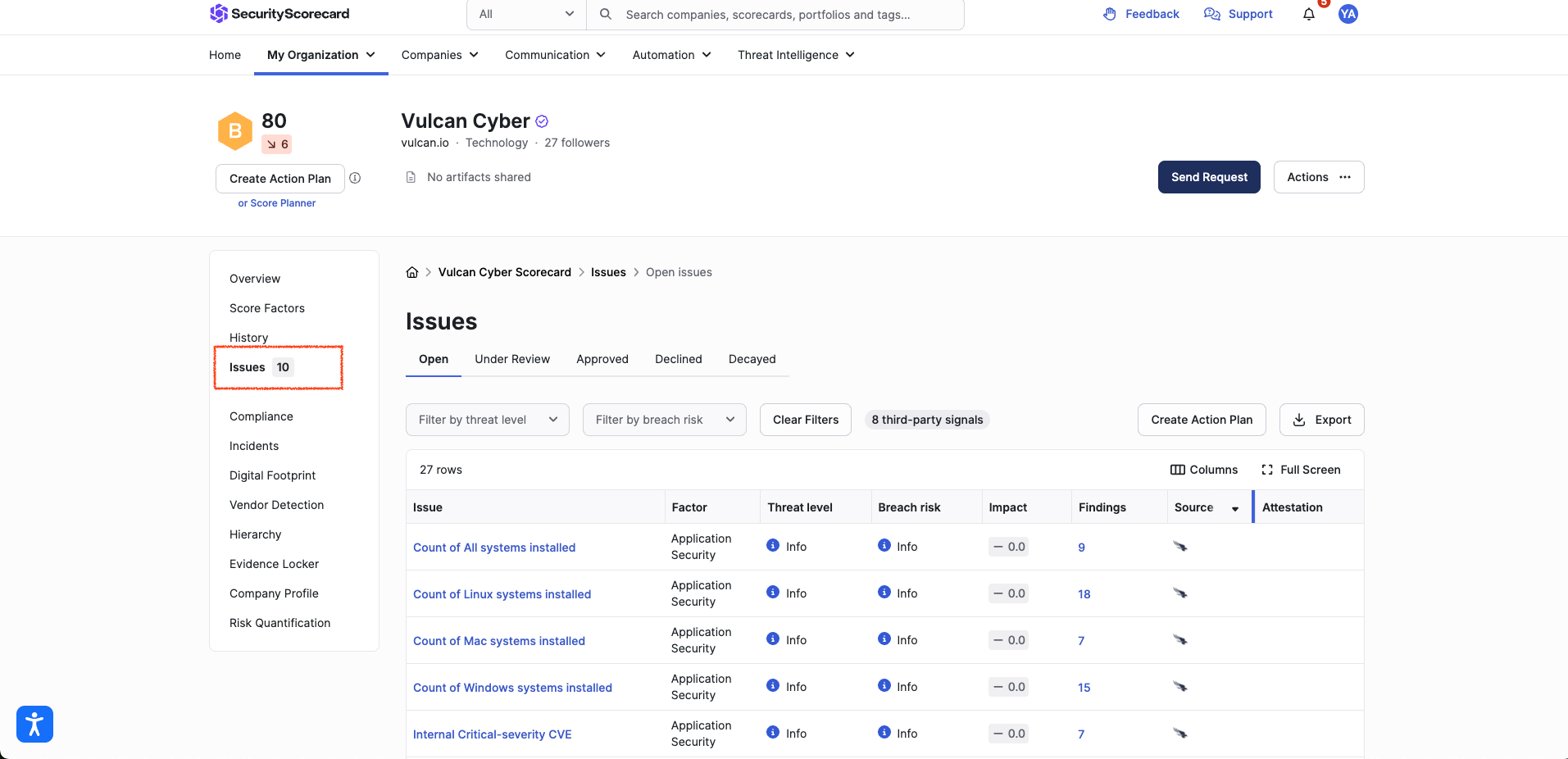Expand Filter by breach risk dropdown

click(x=664, y=420)
